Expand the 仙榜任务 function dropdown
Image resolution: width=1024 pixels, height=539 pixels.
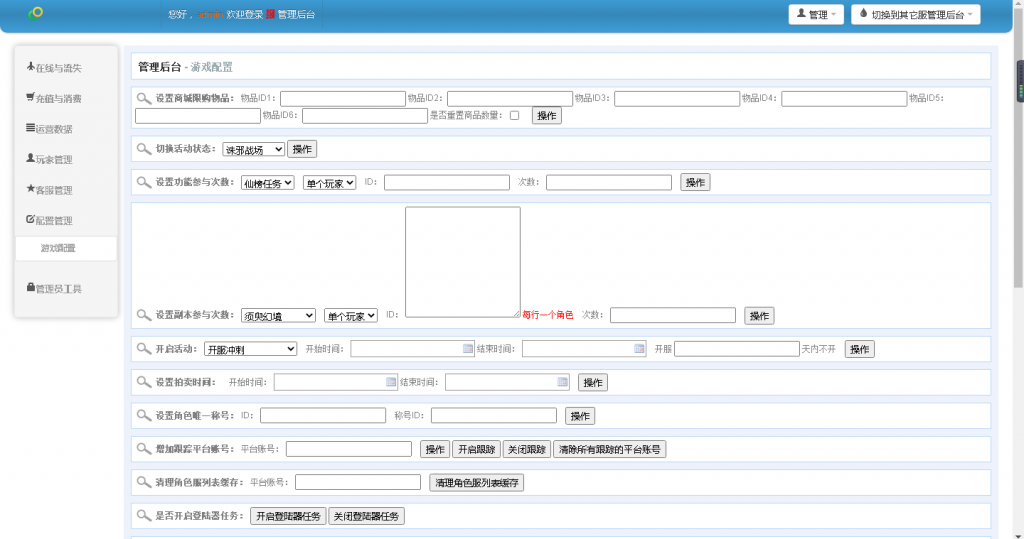click(x=267, y=183)
